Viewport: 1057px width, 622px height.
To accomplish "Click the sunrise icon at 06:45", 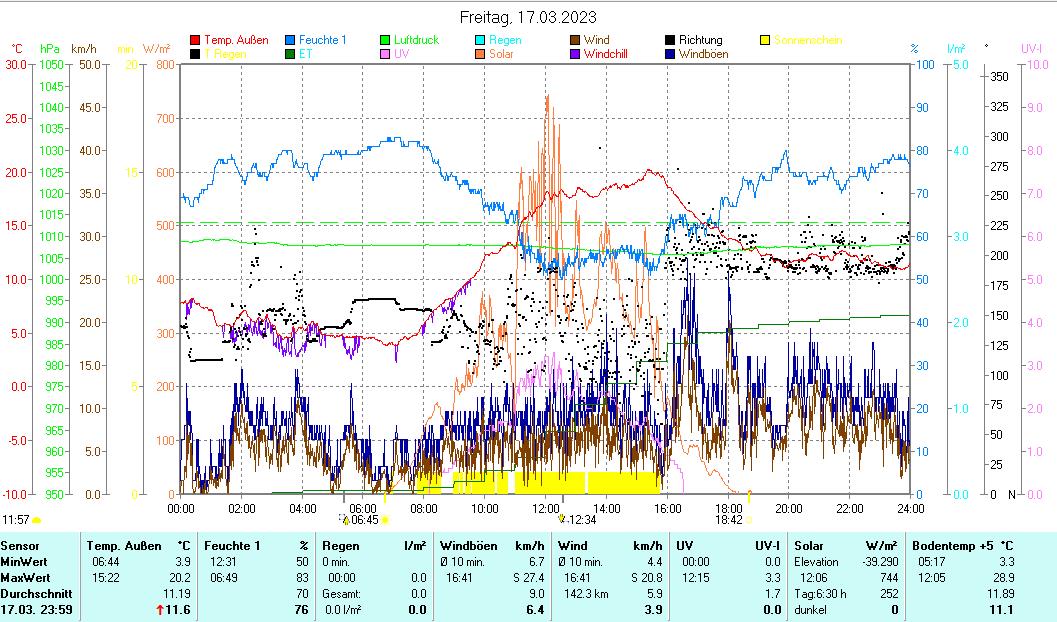I will coord(346,520).
